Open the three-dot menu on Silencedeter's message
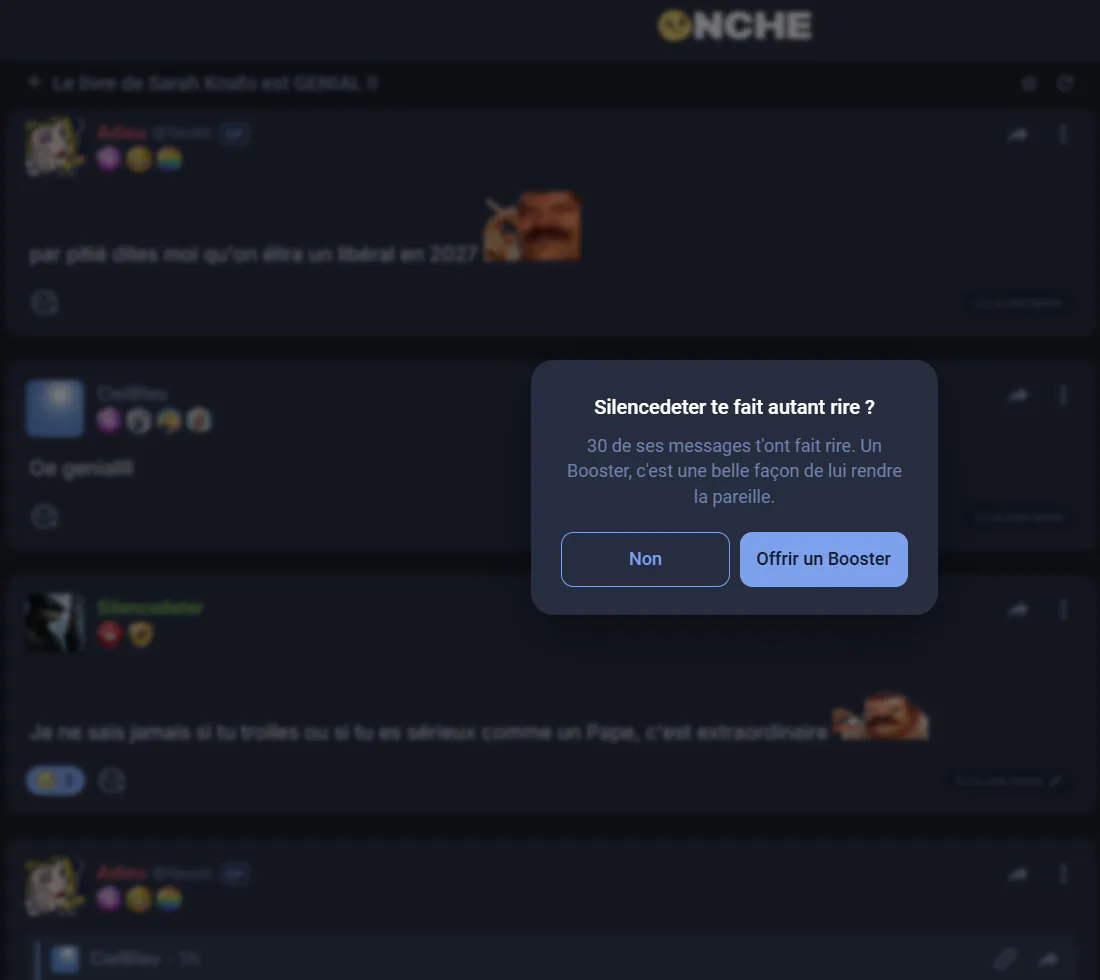 coord(1063,609)
